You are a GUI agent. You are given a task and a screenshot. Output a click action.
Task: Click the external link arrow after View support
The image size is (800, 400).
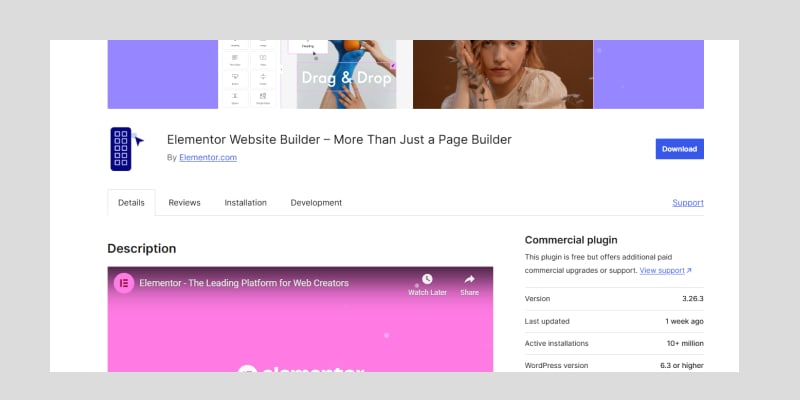(689, 270)
